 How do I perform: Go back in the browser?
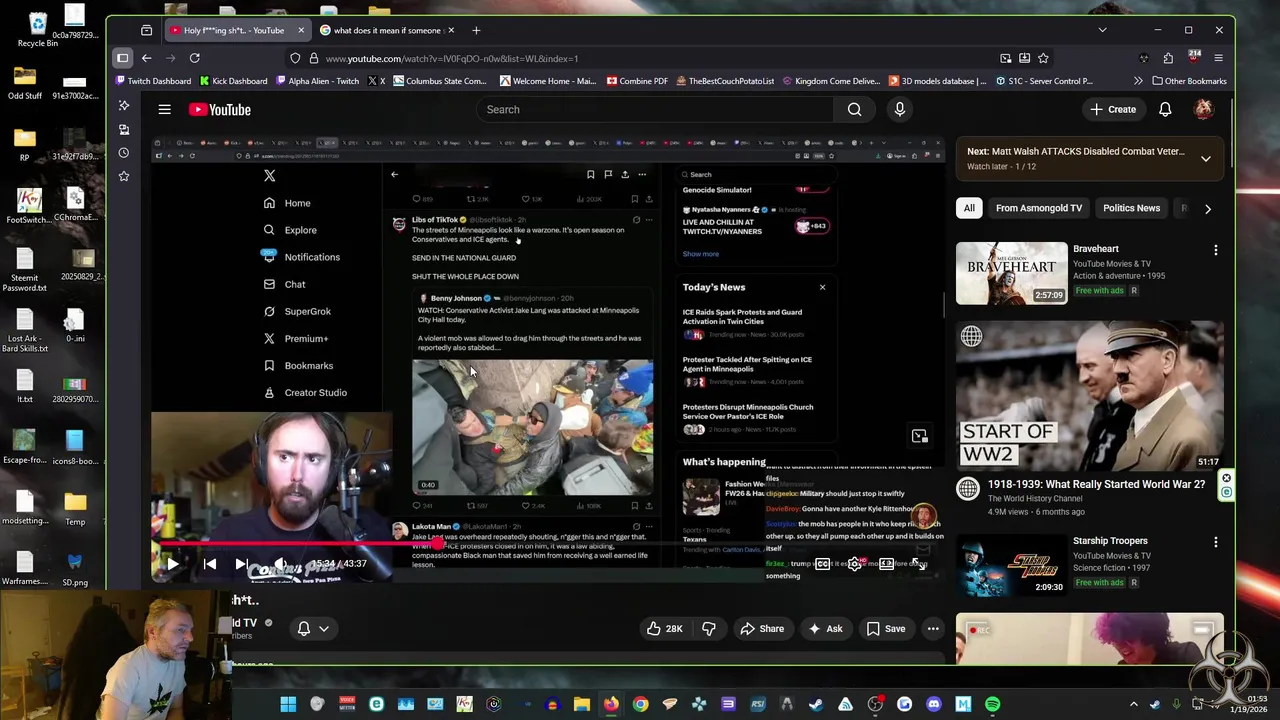click(x=146, y=58)
